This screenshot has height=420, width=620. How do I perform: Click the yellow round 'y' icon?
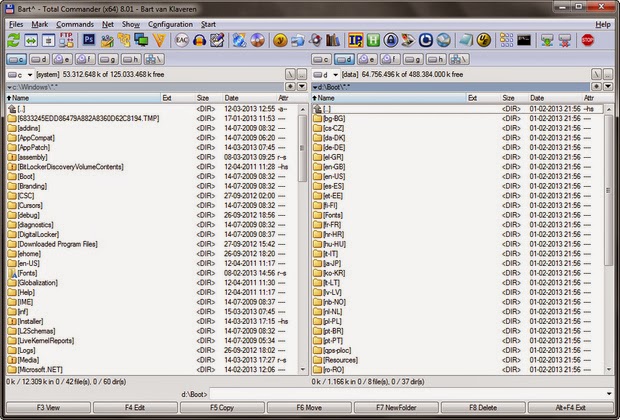pos(280,40)
